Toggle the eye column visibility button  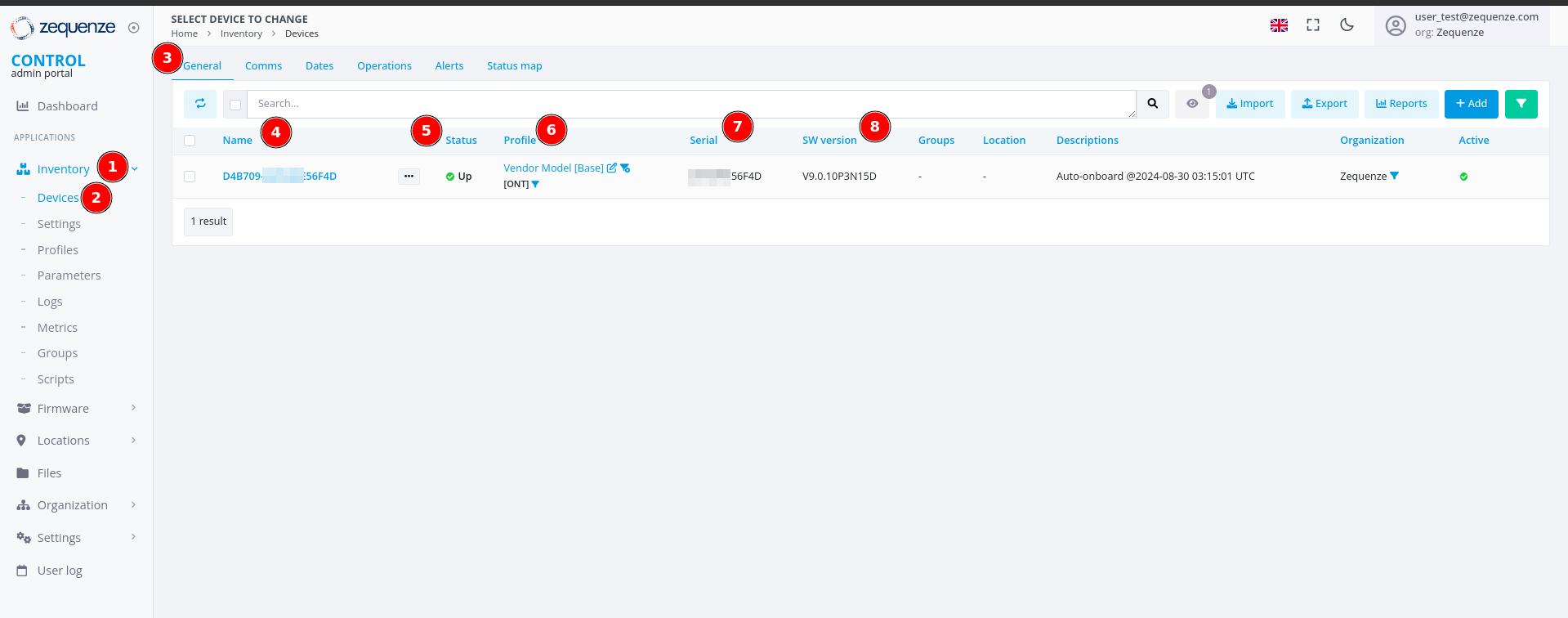[1192, 104]
